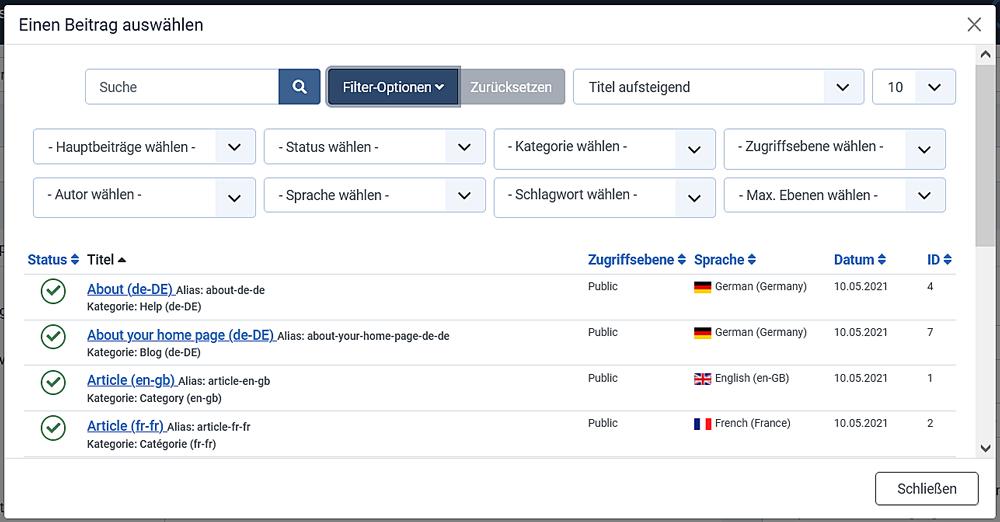The image size is (1000, 522).
Task: Close the dialog with the X icon
Action: (974, 25)
